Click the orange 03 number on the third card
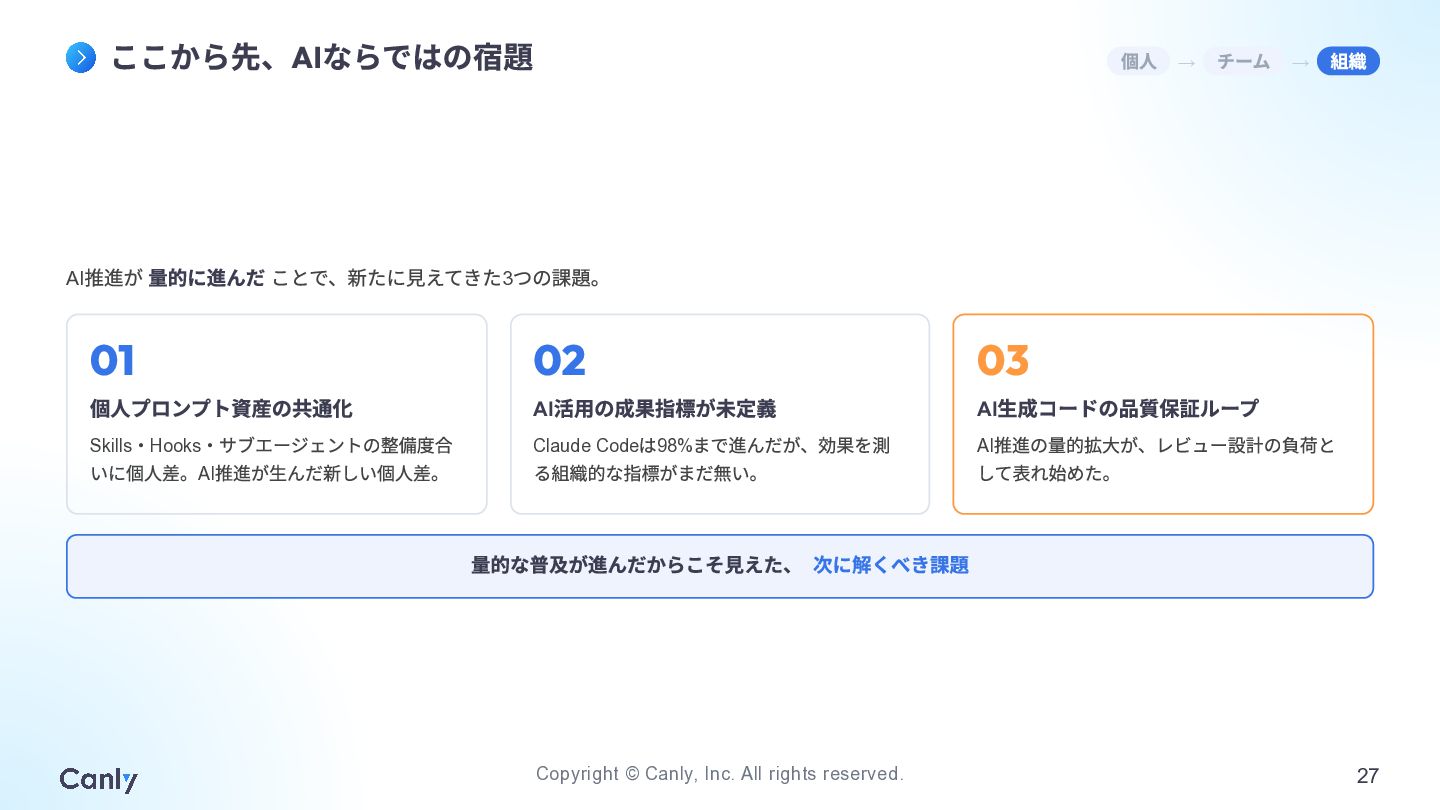 [1003, 361]
